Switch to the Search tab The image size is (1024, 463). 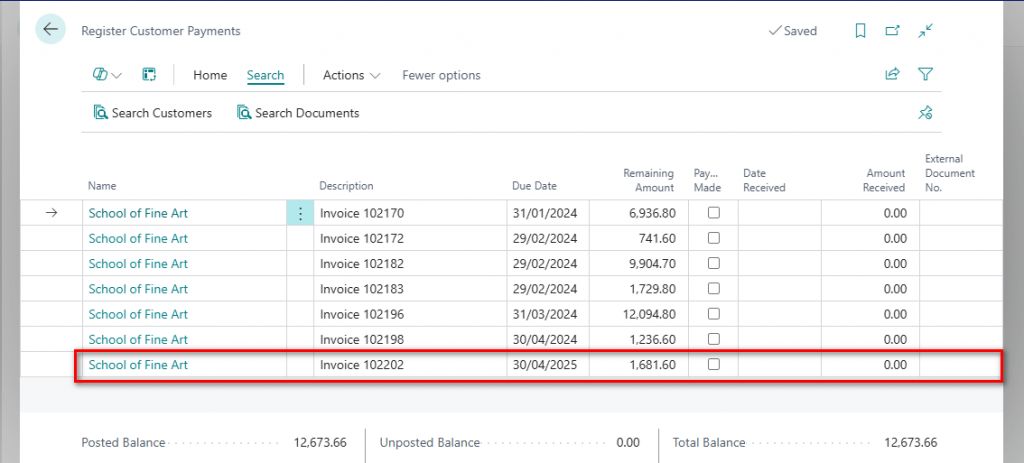265,75
